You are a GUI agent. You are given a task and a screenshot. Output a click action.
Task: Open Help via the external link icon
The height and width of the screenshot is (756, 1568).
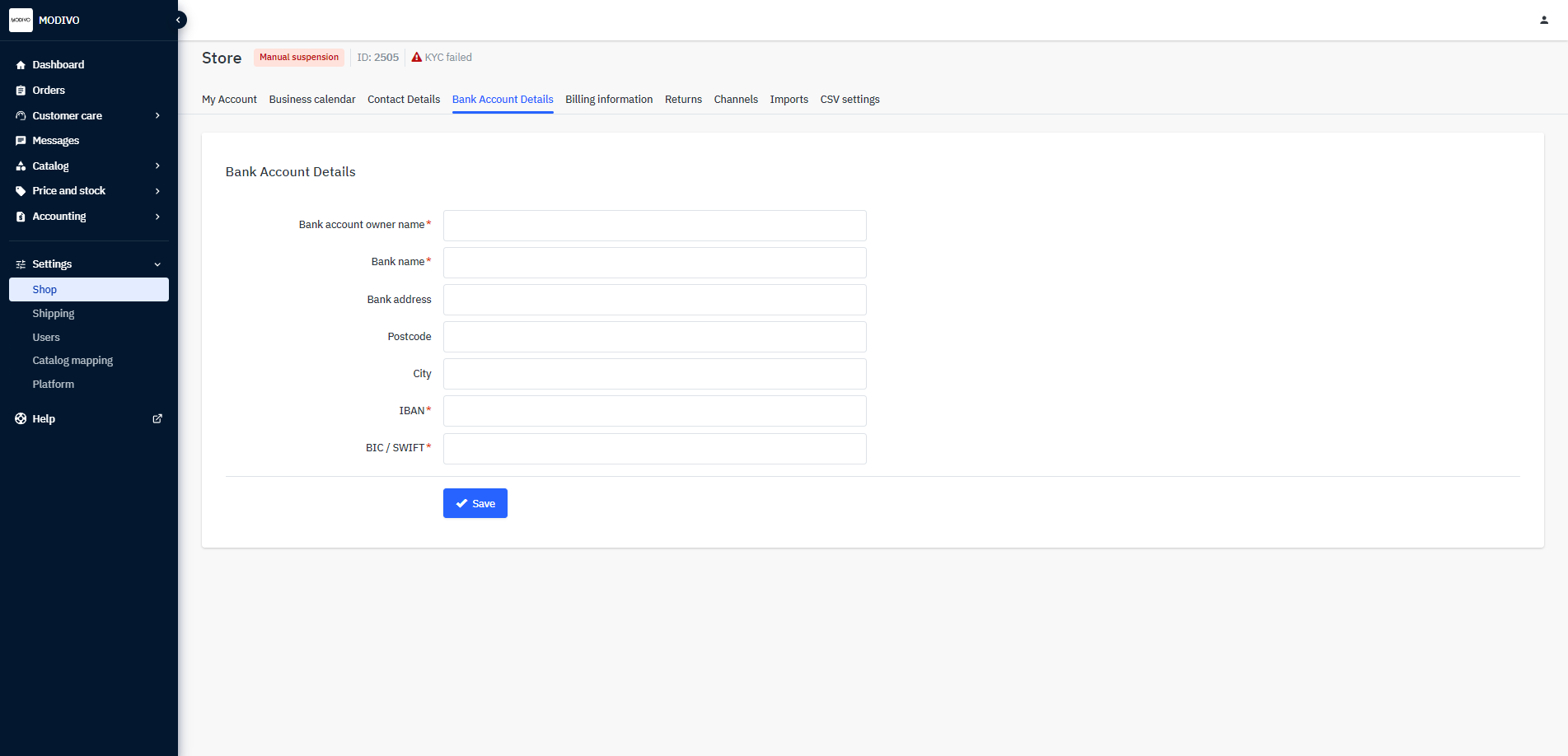(157, 418)
